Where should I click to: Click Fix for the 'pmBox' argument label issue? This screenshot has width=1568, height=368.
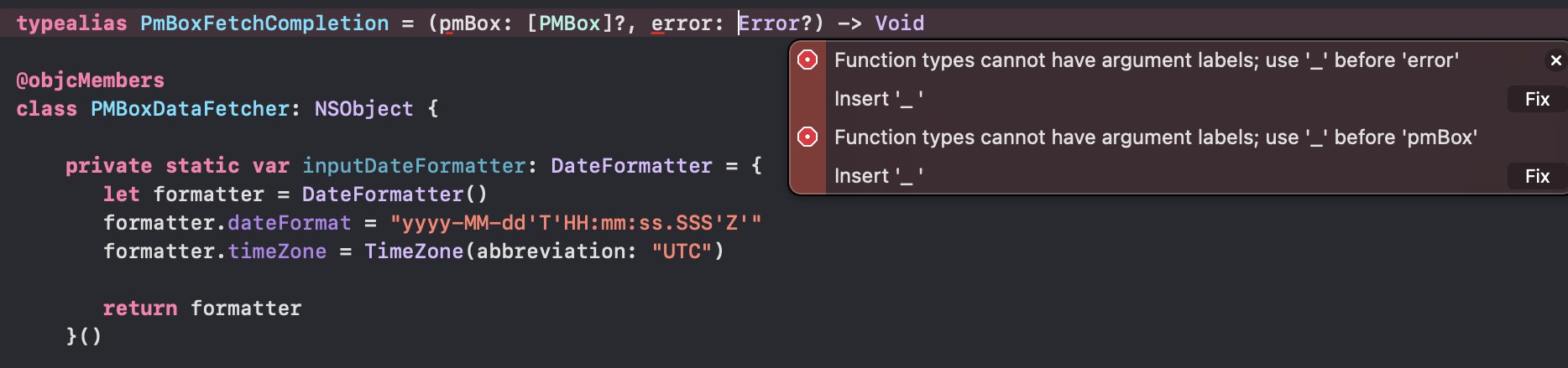(x=1537, y=176)
